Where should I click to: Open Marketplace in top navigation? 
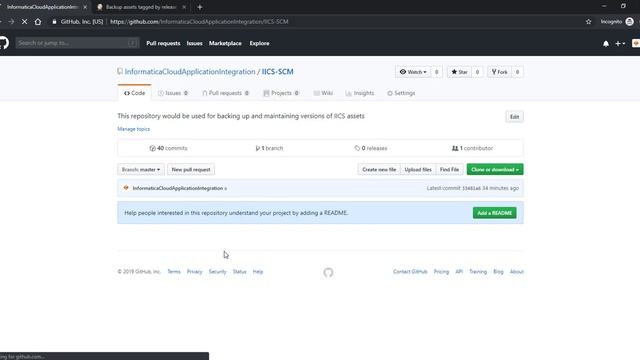[x=225, y=43]
